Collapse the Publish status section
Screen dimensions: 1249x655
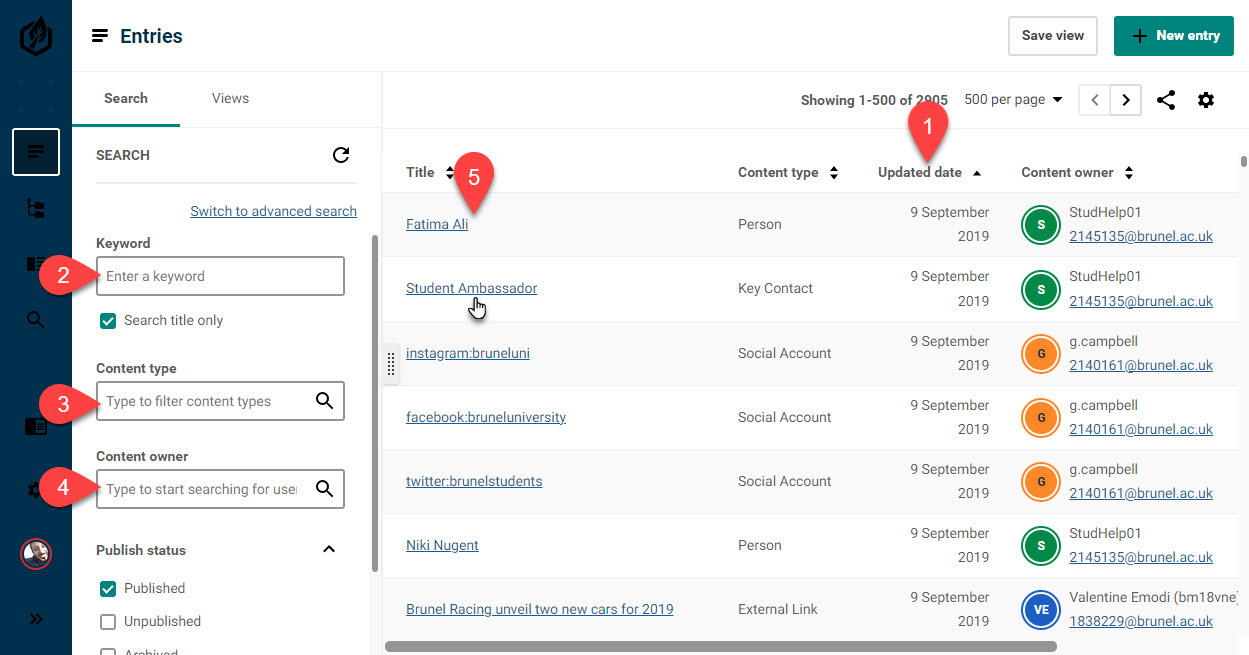329,550
